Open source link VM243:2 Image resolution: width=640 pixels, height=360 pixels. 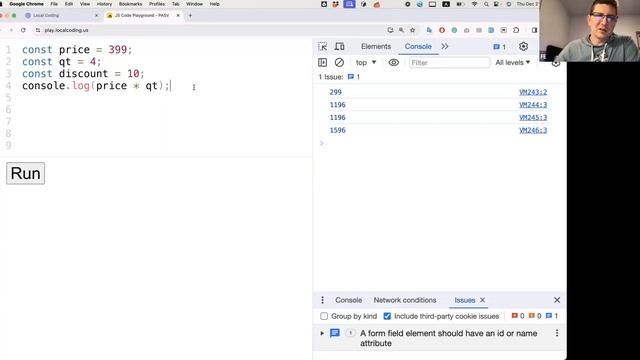point(533,92)
